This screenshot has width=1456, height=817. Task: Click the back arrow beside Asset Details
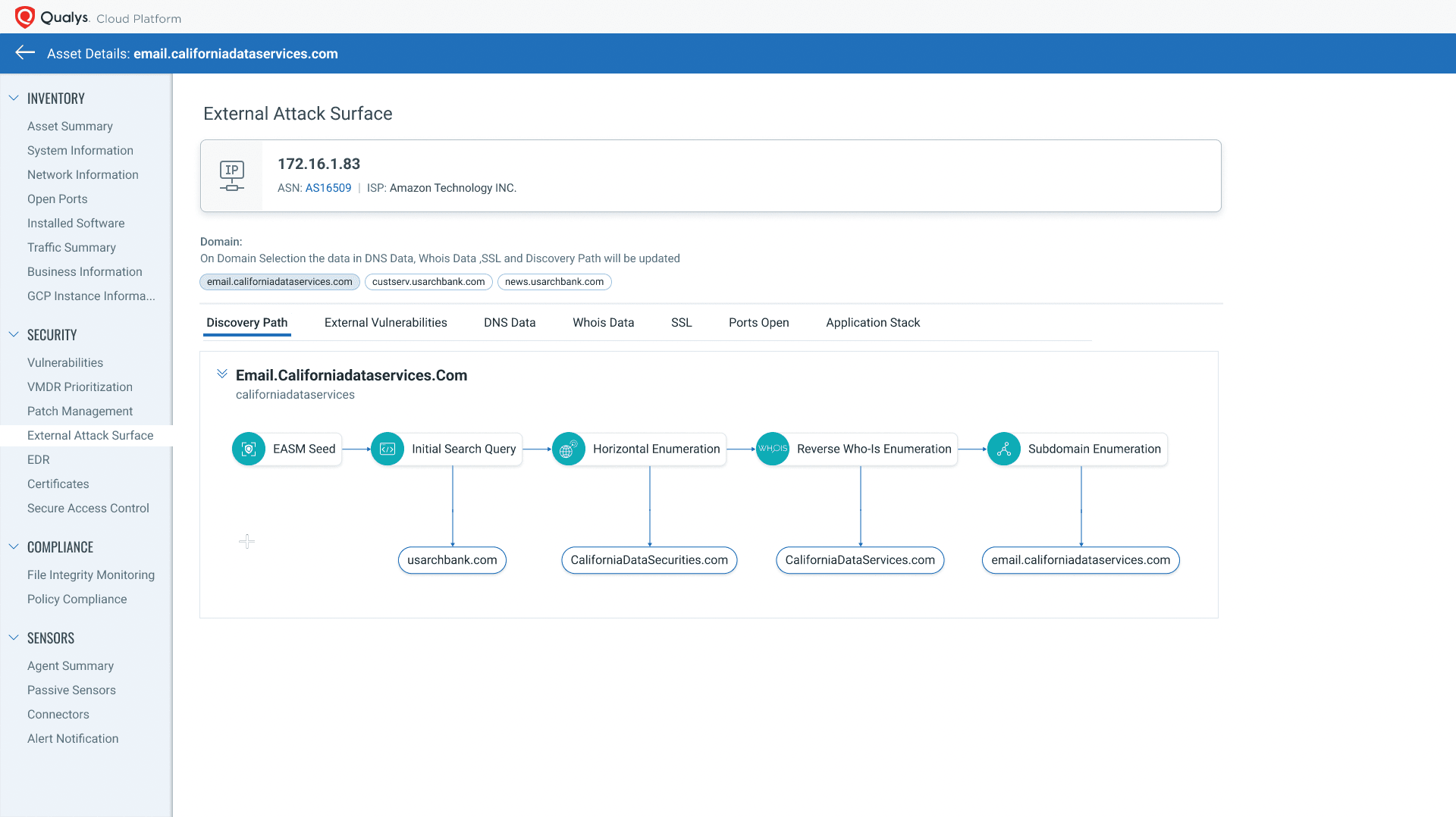pyautogui.click(x=25, y=52)
